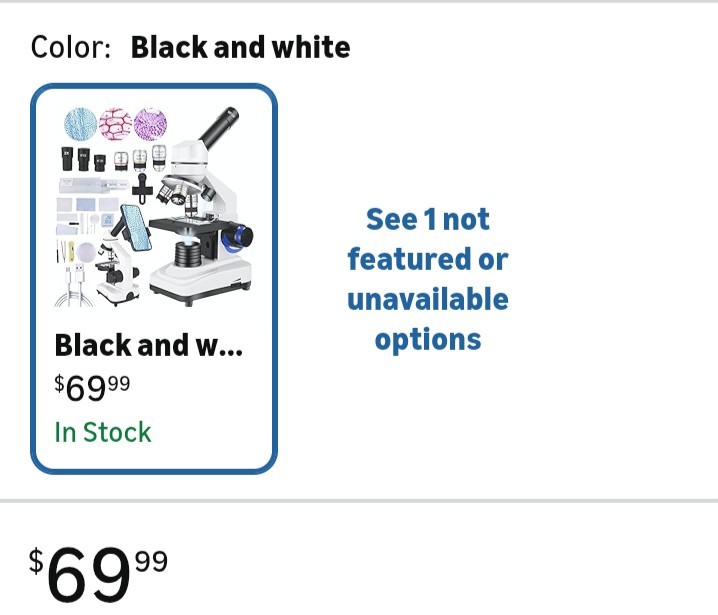Click the pink cell specimen circle
The height and width of the screenshot is (615, 718).
(116, 125)
